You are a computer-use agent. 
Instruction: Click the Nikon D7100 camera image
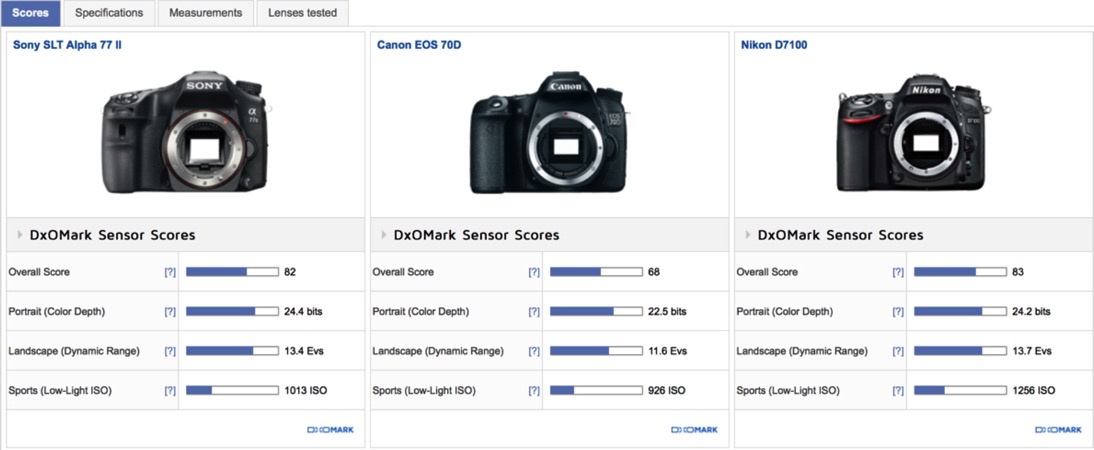click(x=913, y=133)
